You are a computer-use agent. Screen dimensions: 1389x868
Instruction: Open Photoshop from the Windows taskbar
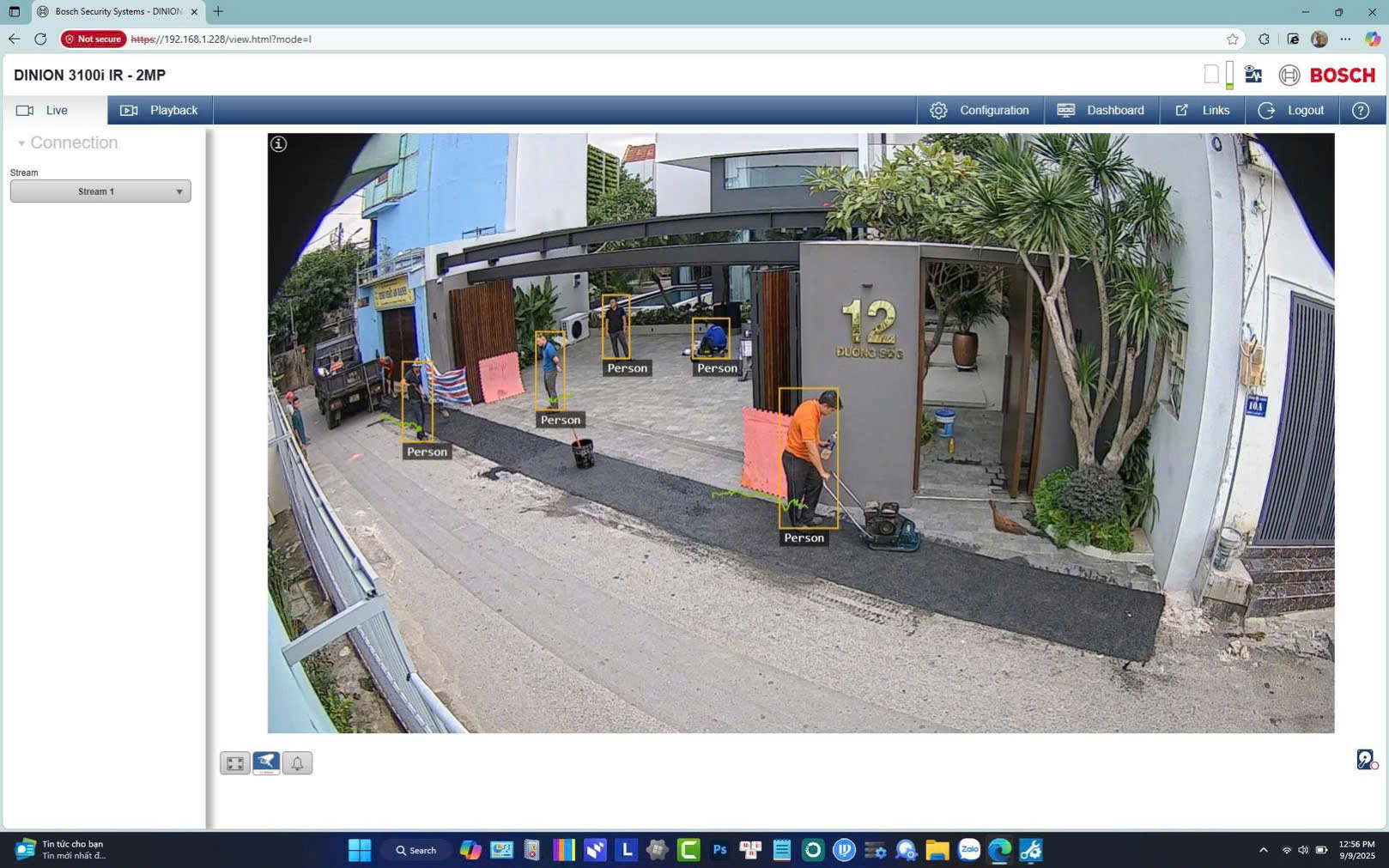(719, 850)
